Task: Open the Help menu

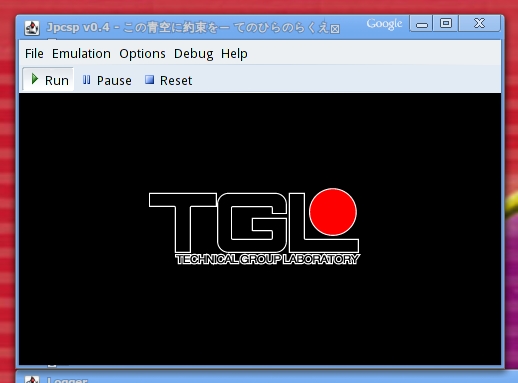Action: pos(234,54)
